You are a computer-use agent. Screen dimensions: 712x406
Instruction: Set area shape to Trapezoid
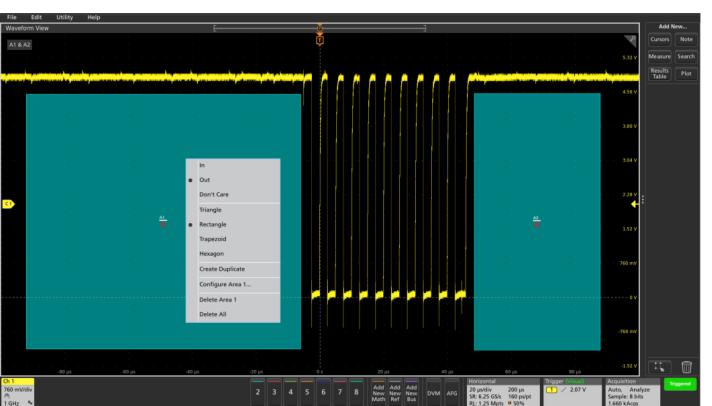[233, 239]
